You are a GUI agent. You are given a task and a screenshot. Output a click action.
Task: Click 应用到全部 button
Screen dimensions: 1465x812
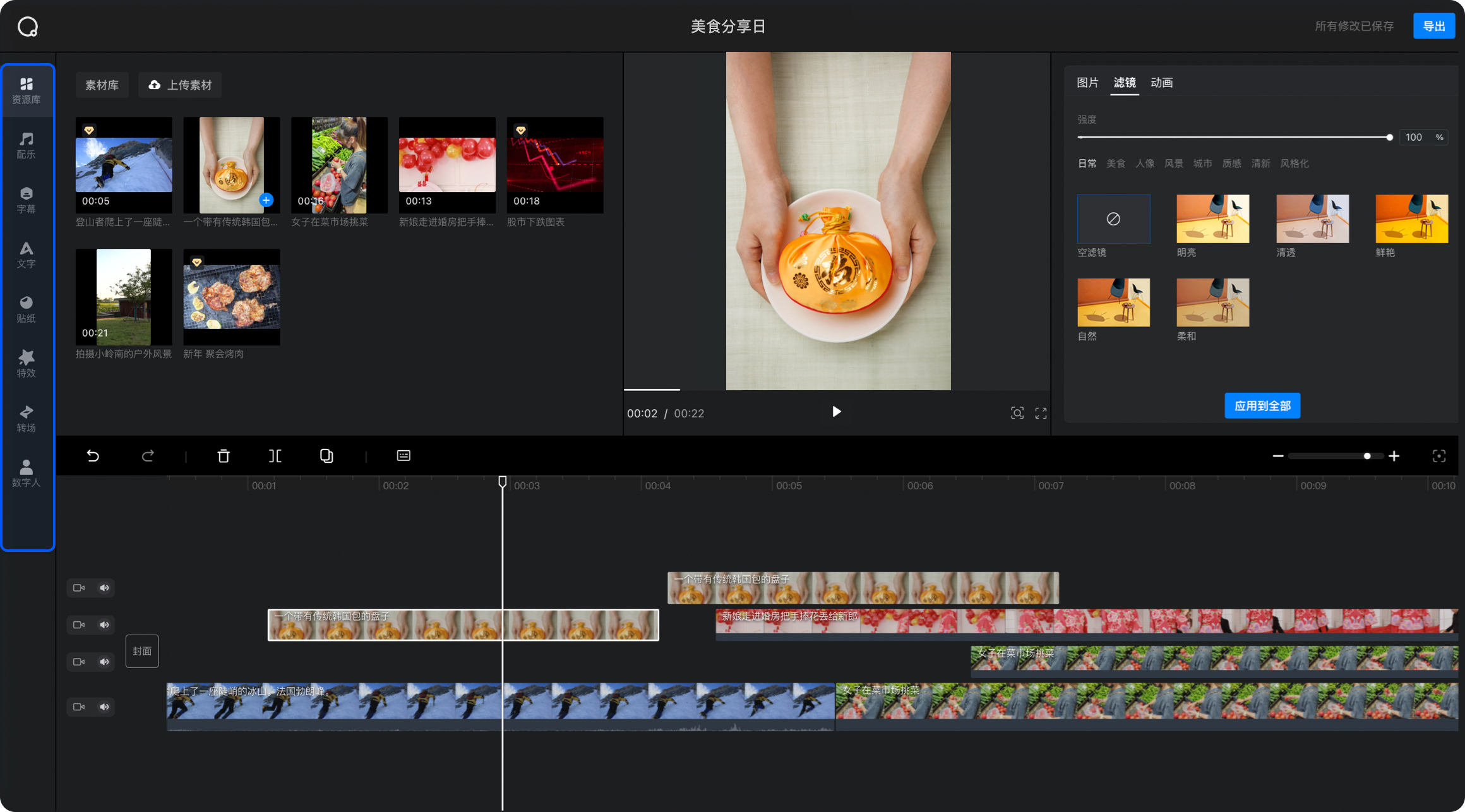[1262, 405]
